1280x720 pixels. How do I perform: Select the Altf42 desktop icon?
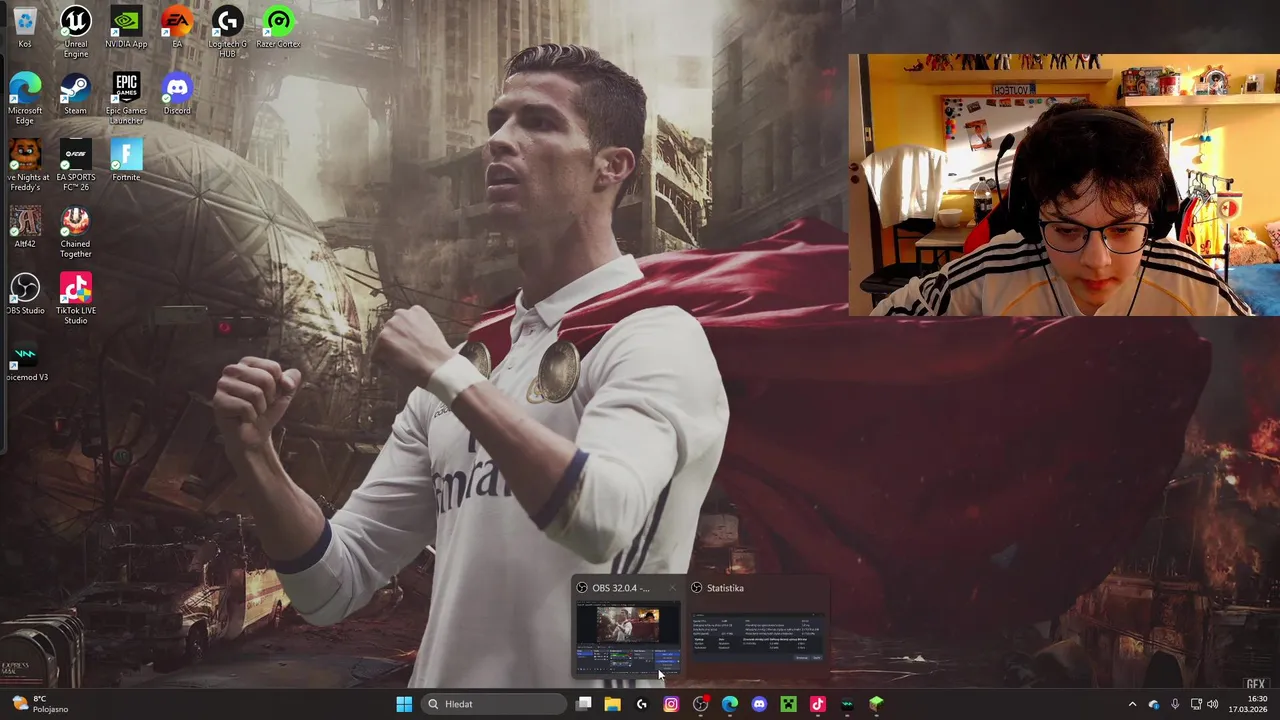(25, 227)
